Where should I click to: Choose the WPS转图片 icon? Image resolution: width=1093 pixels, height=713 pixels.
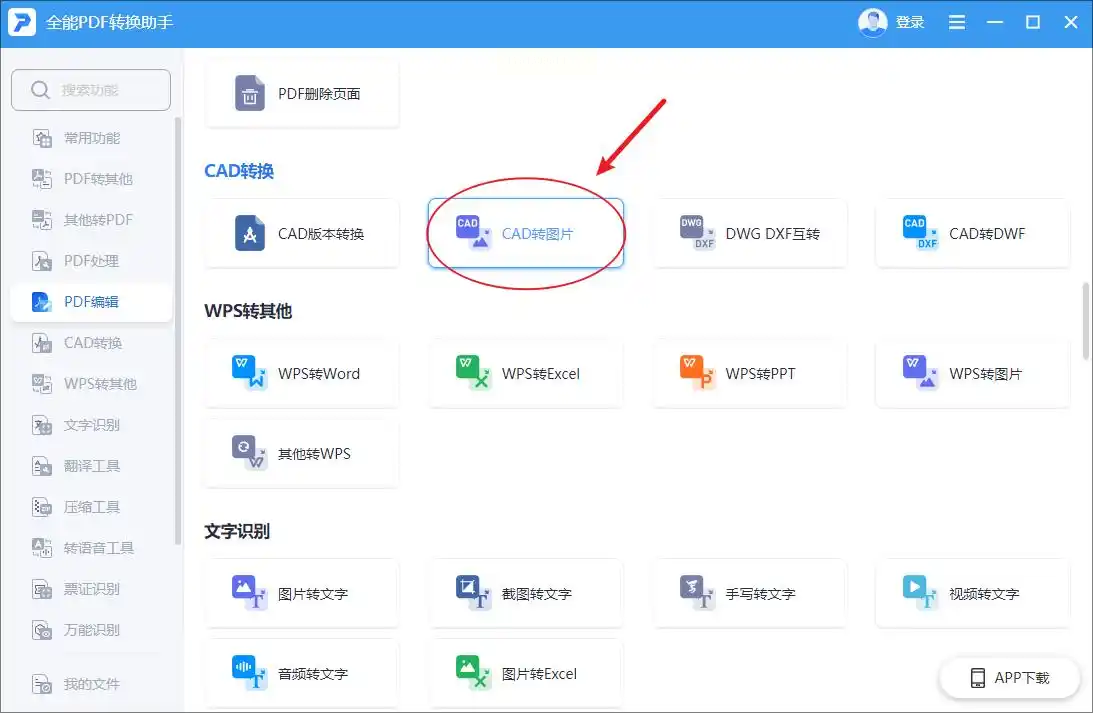(921, 373)
